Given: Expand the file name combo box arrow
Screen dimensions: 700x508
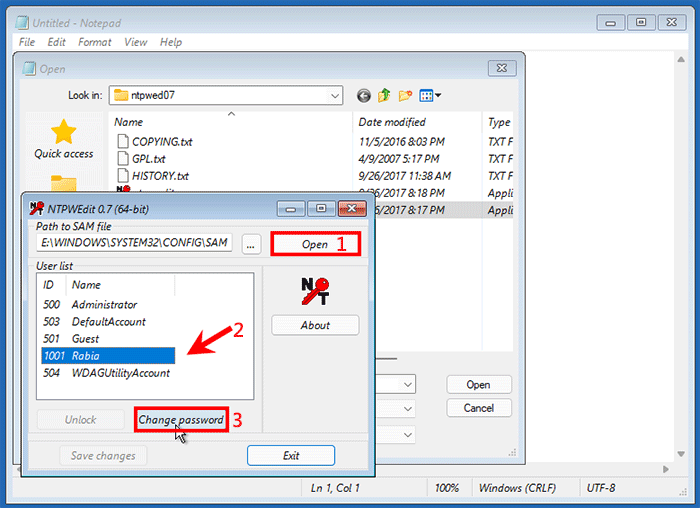Looking at the screenshot, I should (x=408, y=384).
